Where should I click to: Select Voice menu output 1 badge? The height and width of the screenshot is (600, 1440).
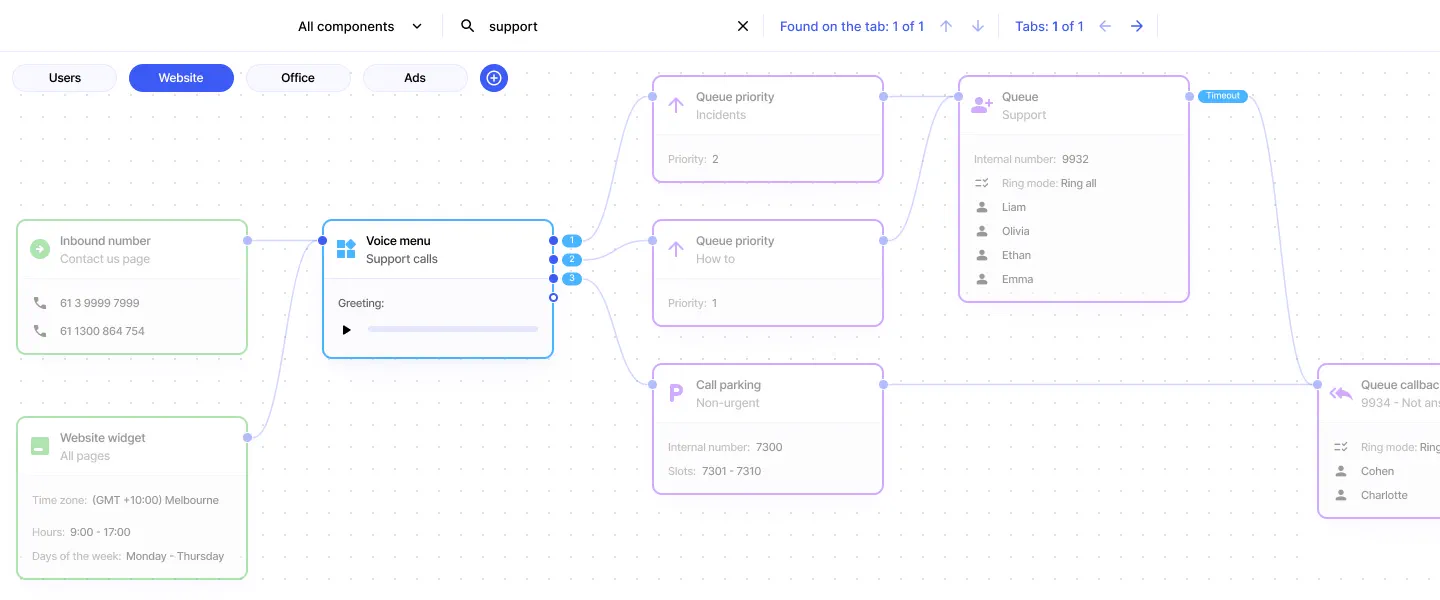tap(572, 241)
